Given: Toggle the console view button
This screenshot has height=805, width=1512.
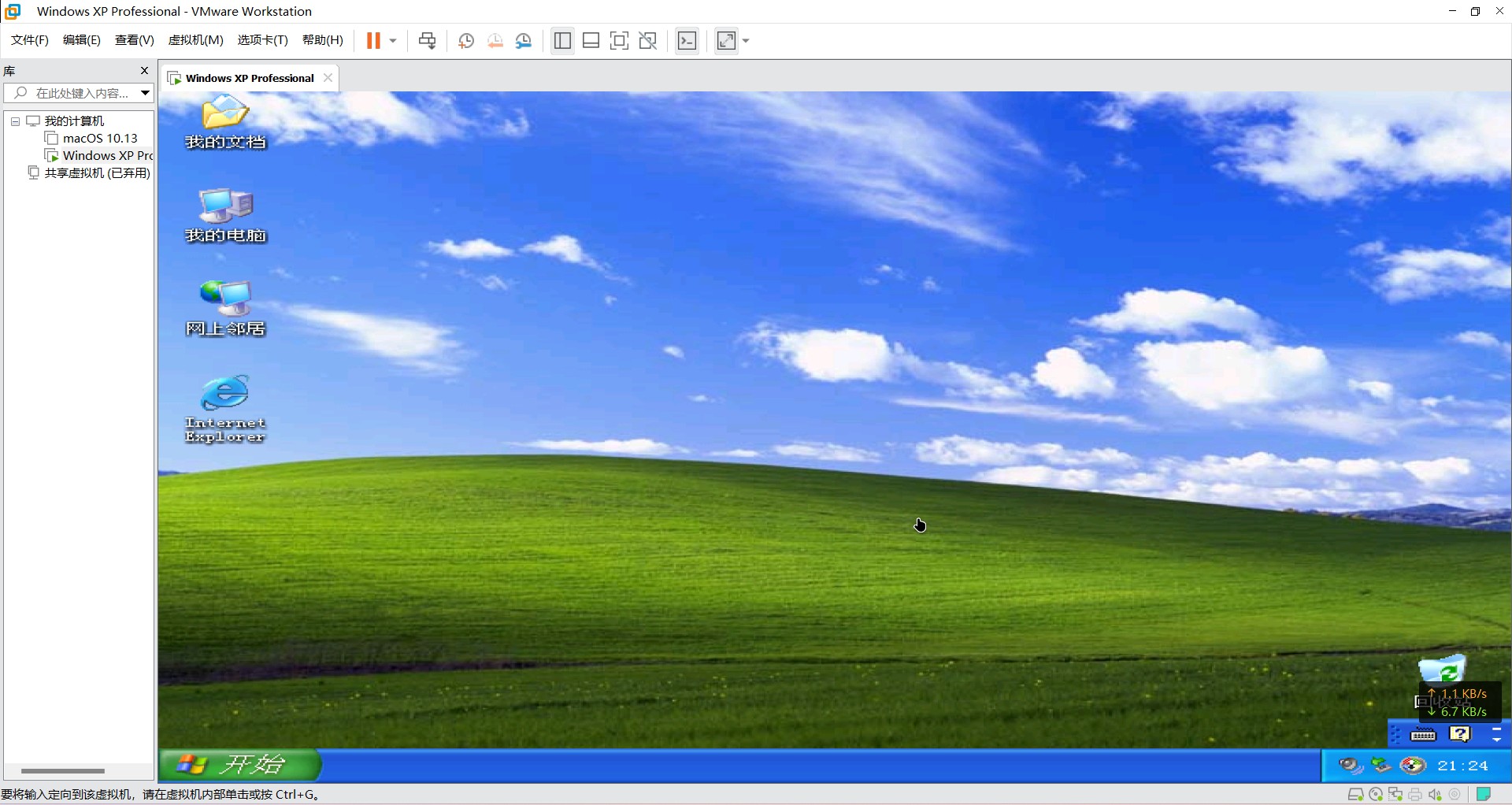Looking at the screenshot, I should tap(687, 41).
